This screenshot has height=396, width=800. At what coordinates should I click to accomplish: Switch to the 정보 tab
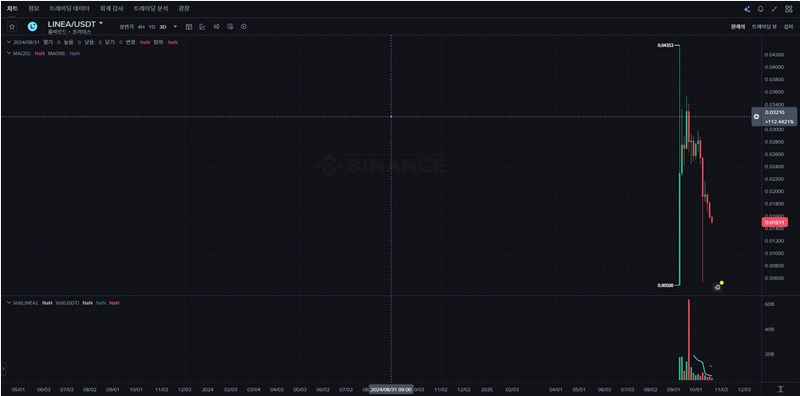(x=33, y=9)
